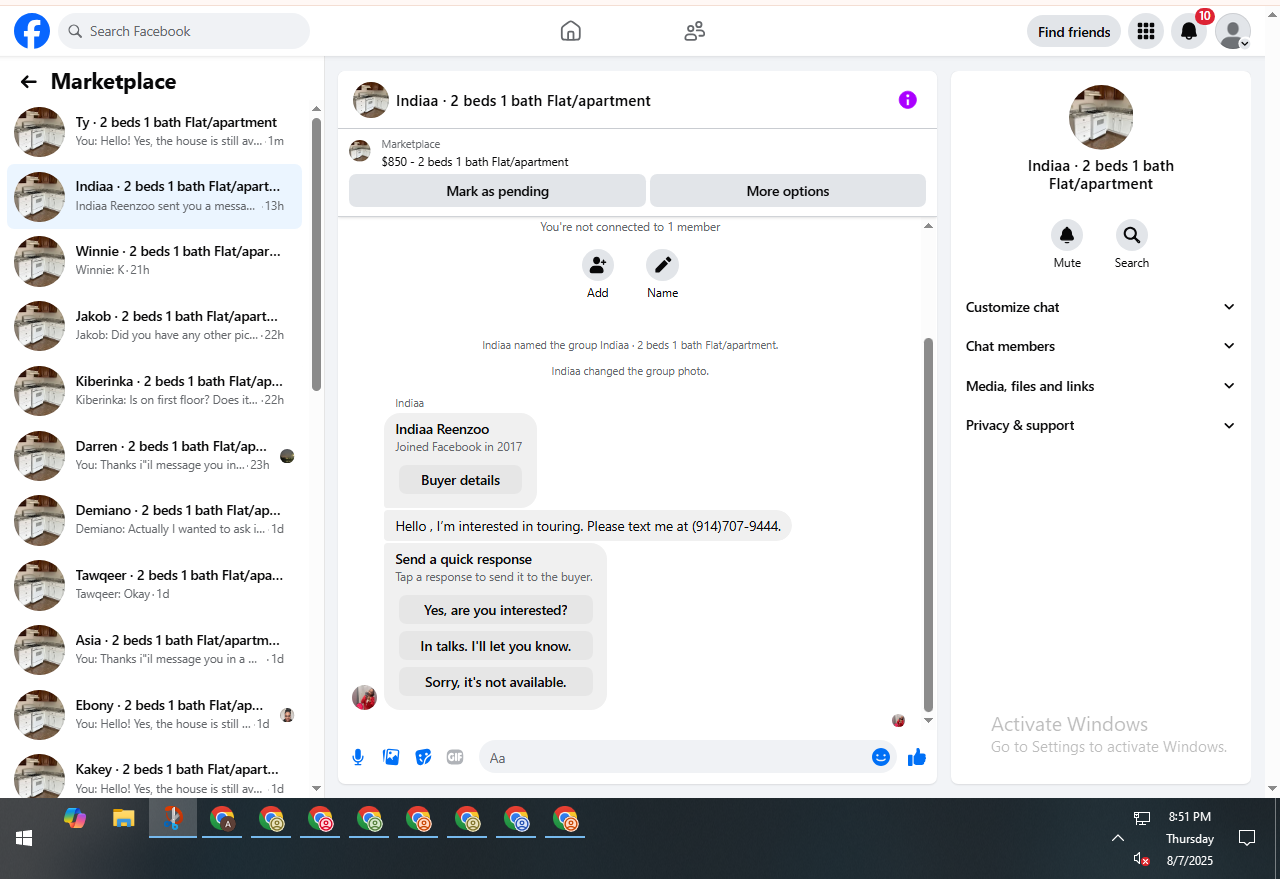Click the Mark as pending button
Image resolution: width=1280 pixels, height=879 pixels.
pyautogui.click(x=497, y=191)
